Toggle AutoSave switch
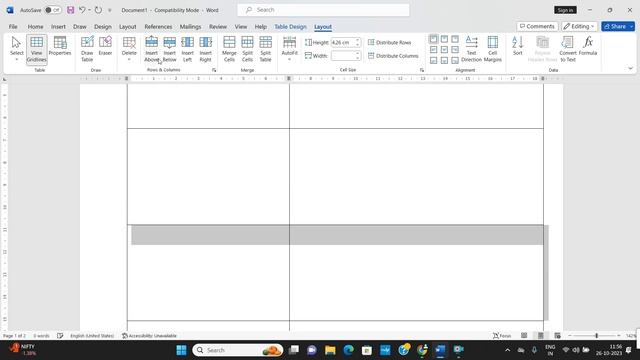Image resolution: width=640 pixels, height=360 pixels. [53, 10]
